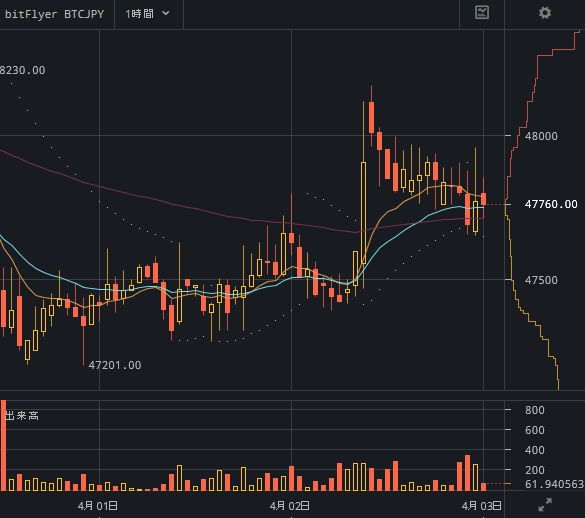Expand chart with fullscreen arrows icon
This screenshot has width=585, height=518.
pyautogui.click(x=545, y=505)
